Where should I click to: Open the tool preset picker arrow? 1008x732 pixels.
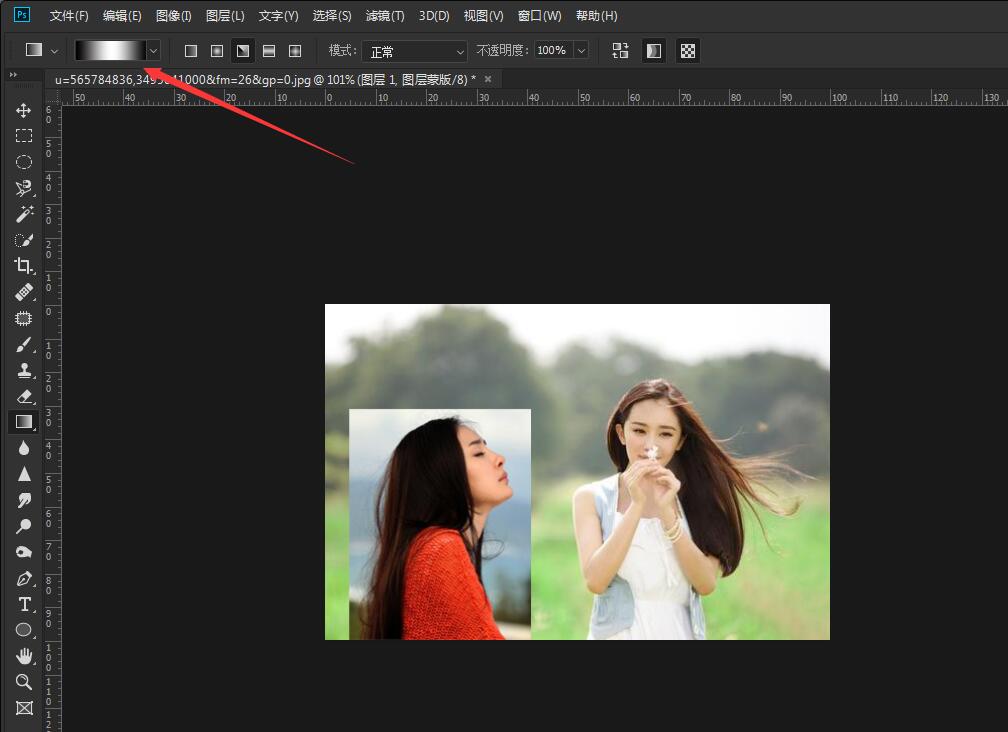(55, 51)
